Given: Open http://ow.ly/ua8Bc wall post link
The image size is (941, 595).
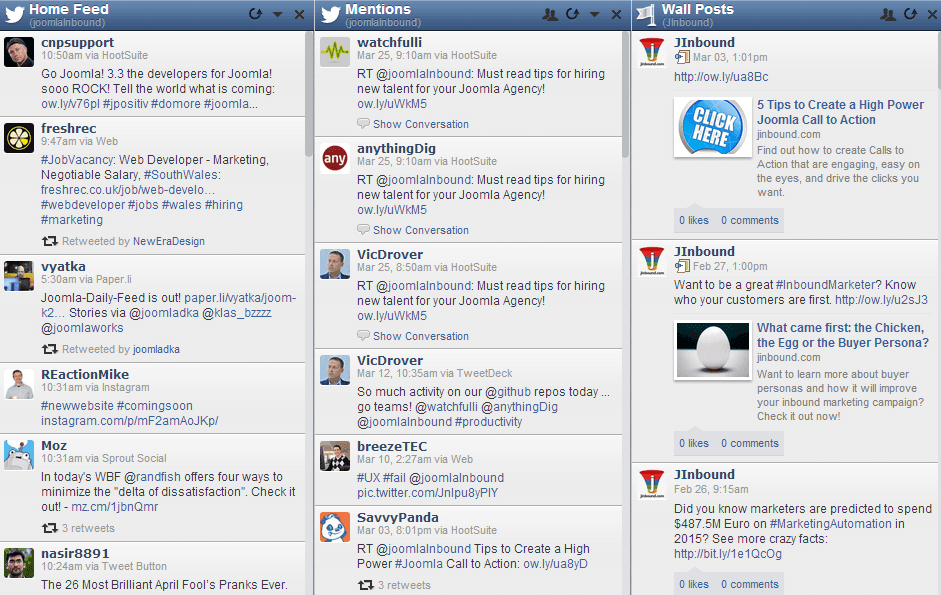Looking at the screenshot, I should point(721,77).
